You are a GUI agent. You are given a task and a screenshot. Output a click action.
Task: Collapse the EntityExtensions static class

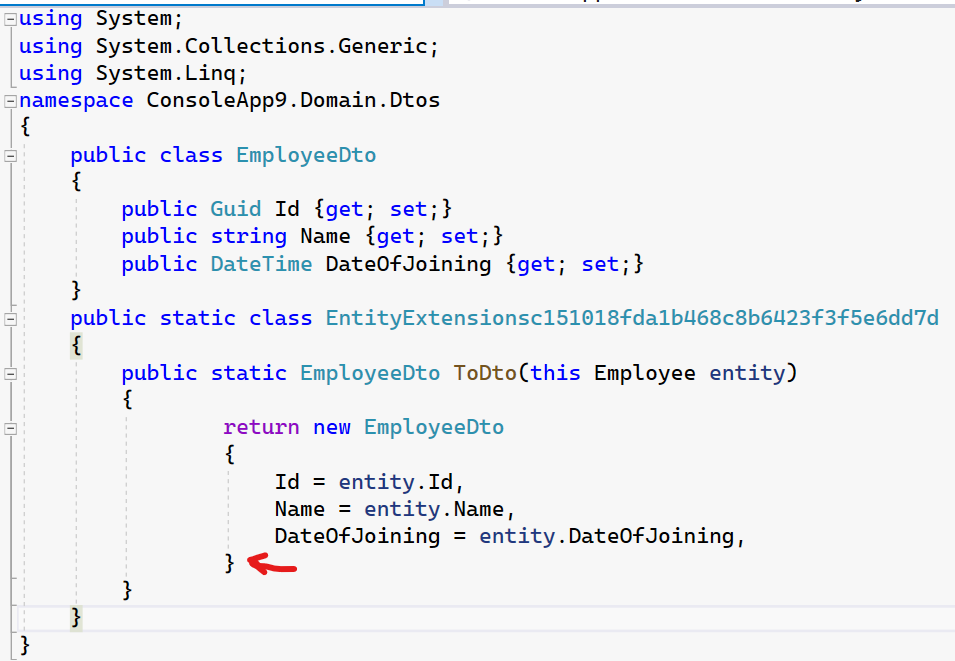pyautogui.click(x=10, y=319)
